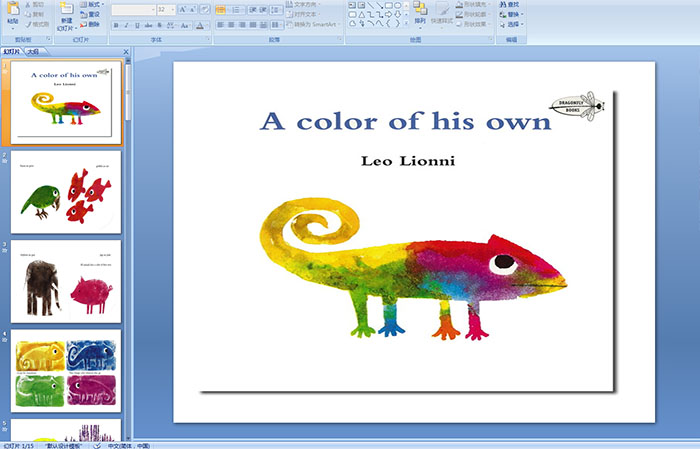700x449 pixels.
Task: Toggle Strikethrough formatting
Action: [149, 25]
